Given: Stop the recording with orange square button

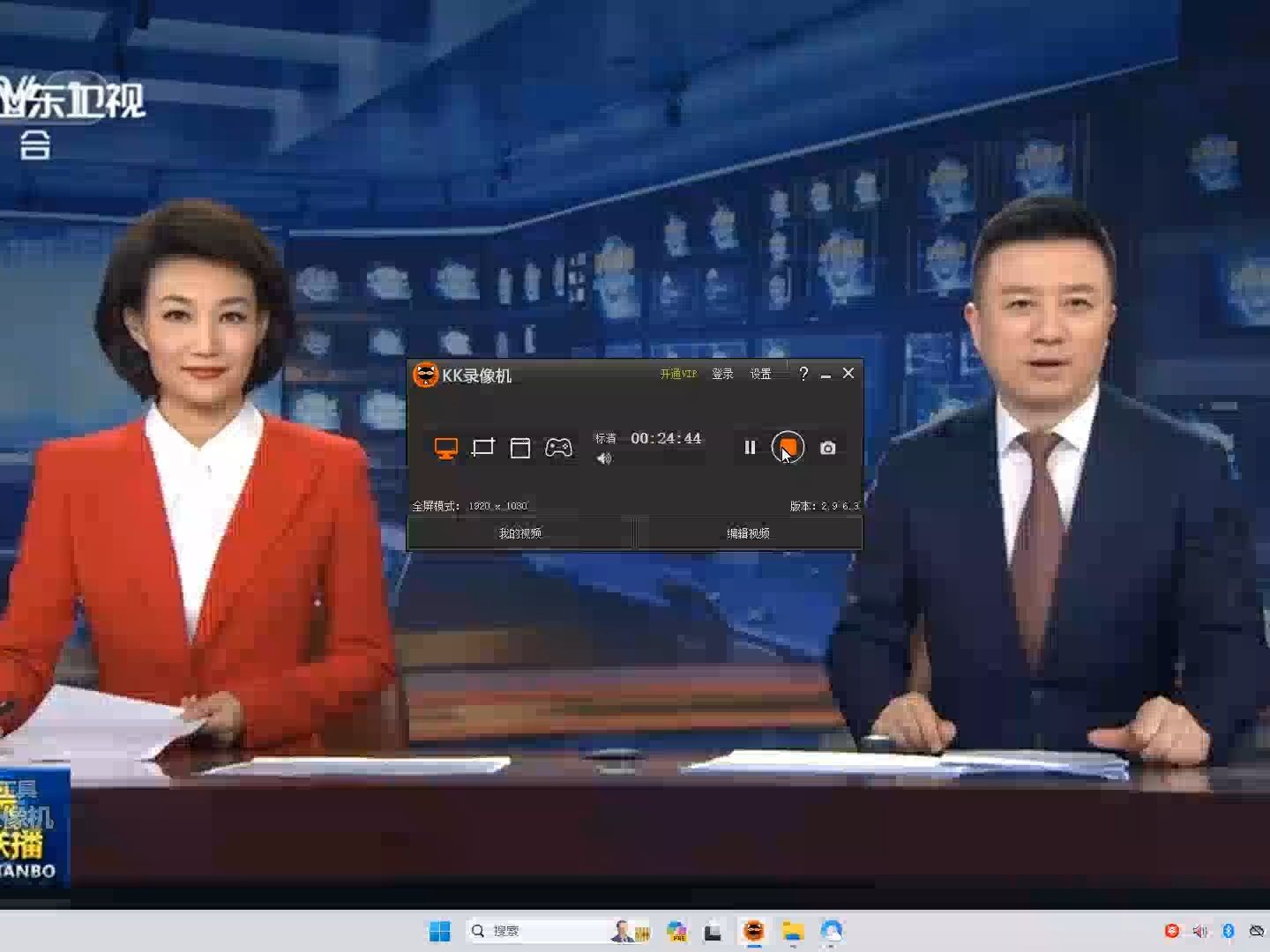Looking at the screenshot, I should click(788, 448).
